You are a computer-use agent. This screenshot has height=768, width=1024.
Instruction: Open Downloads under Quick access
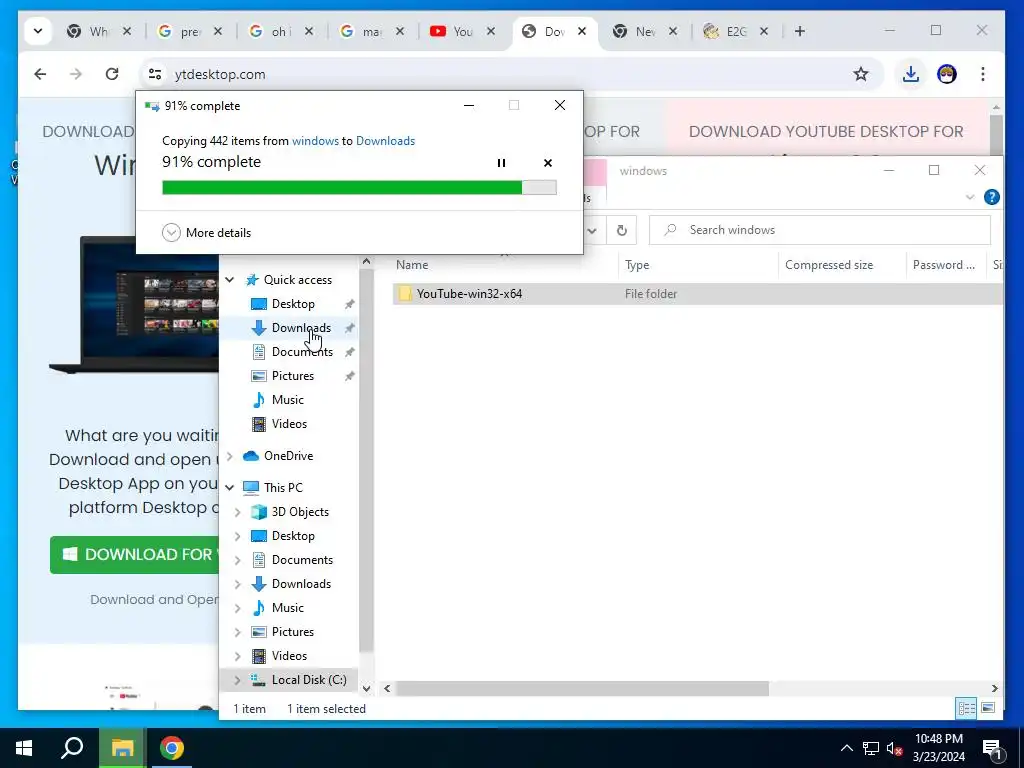(301, 328)
